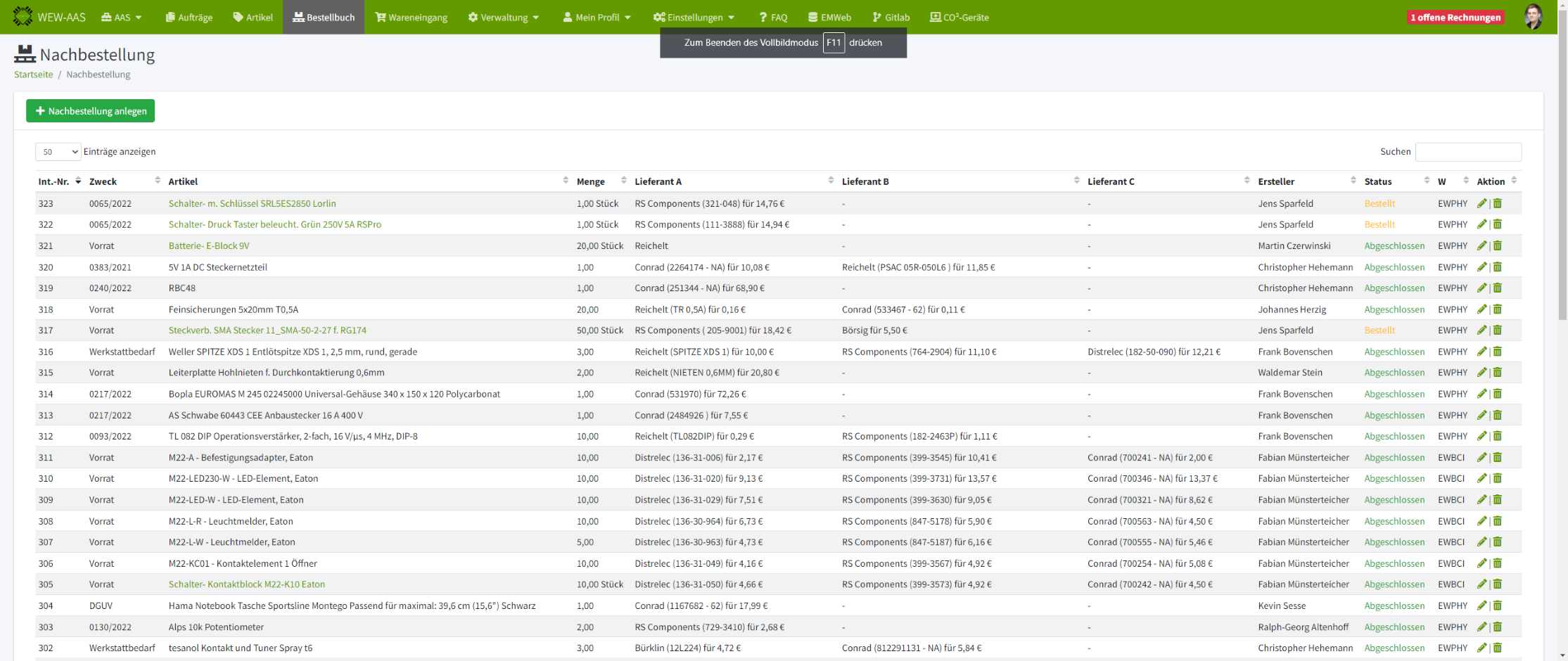Click the edit pencil icon for order 323
Screen dimensions: 1568x661
[x=1481, y=203]
